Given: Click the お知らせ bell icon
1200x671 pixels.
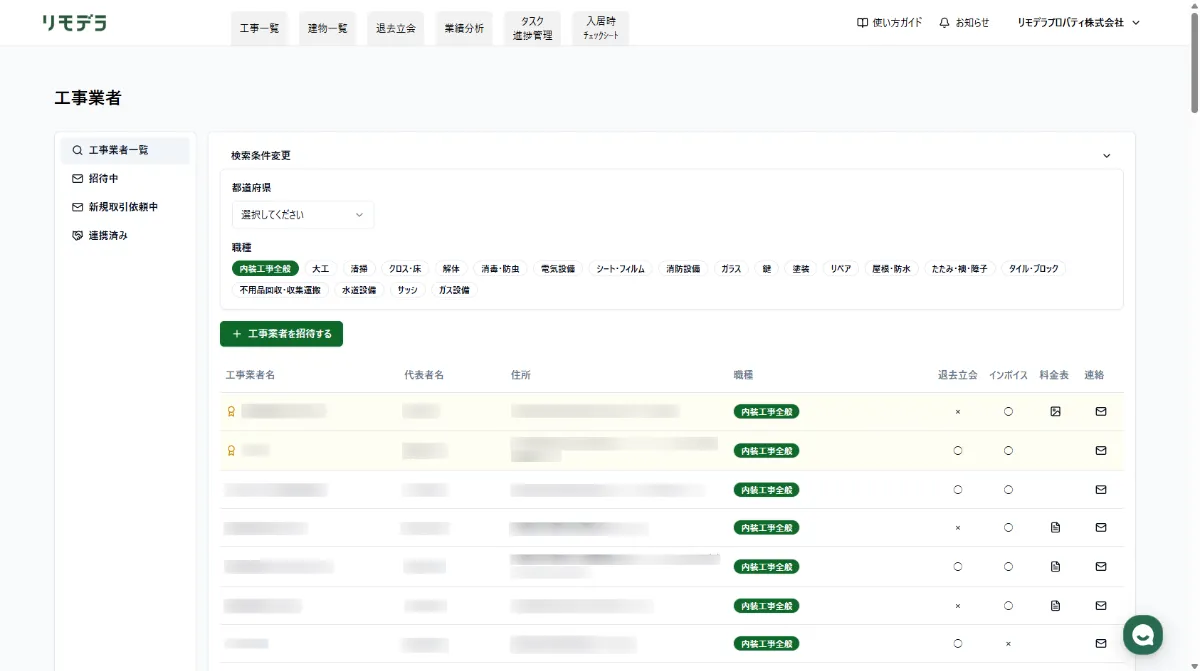Looking at the screenshot, I should point(944,22).
